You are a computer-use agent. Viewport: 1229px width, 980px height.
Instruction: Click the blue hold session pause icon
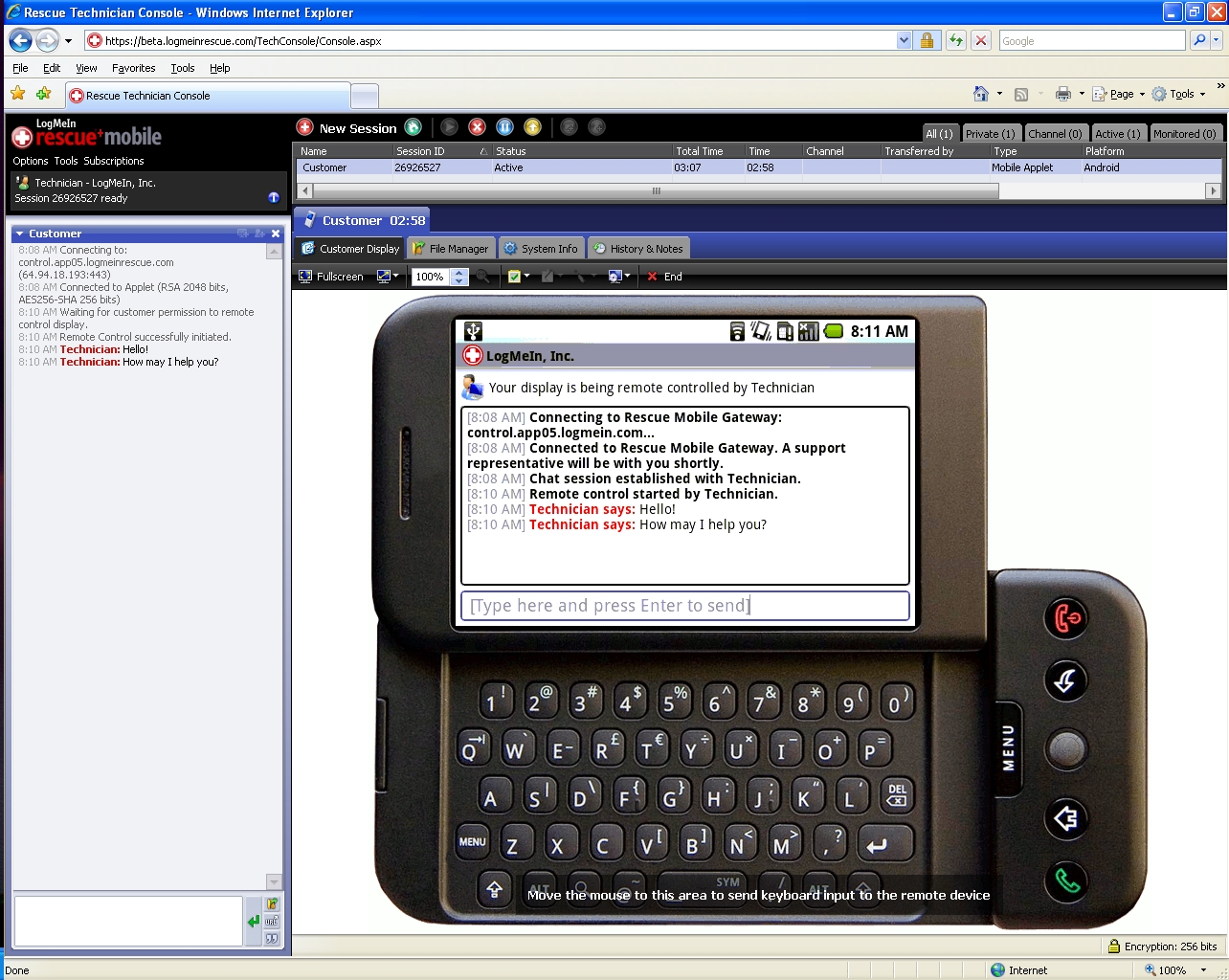click(x=504, y=127)
